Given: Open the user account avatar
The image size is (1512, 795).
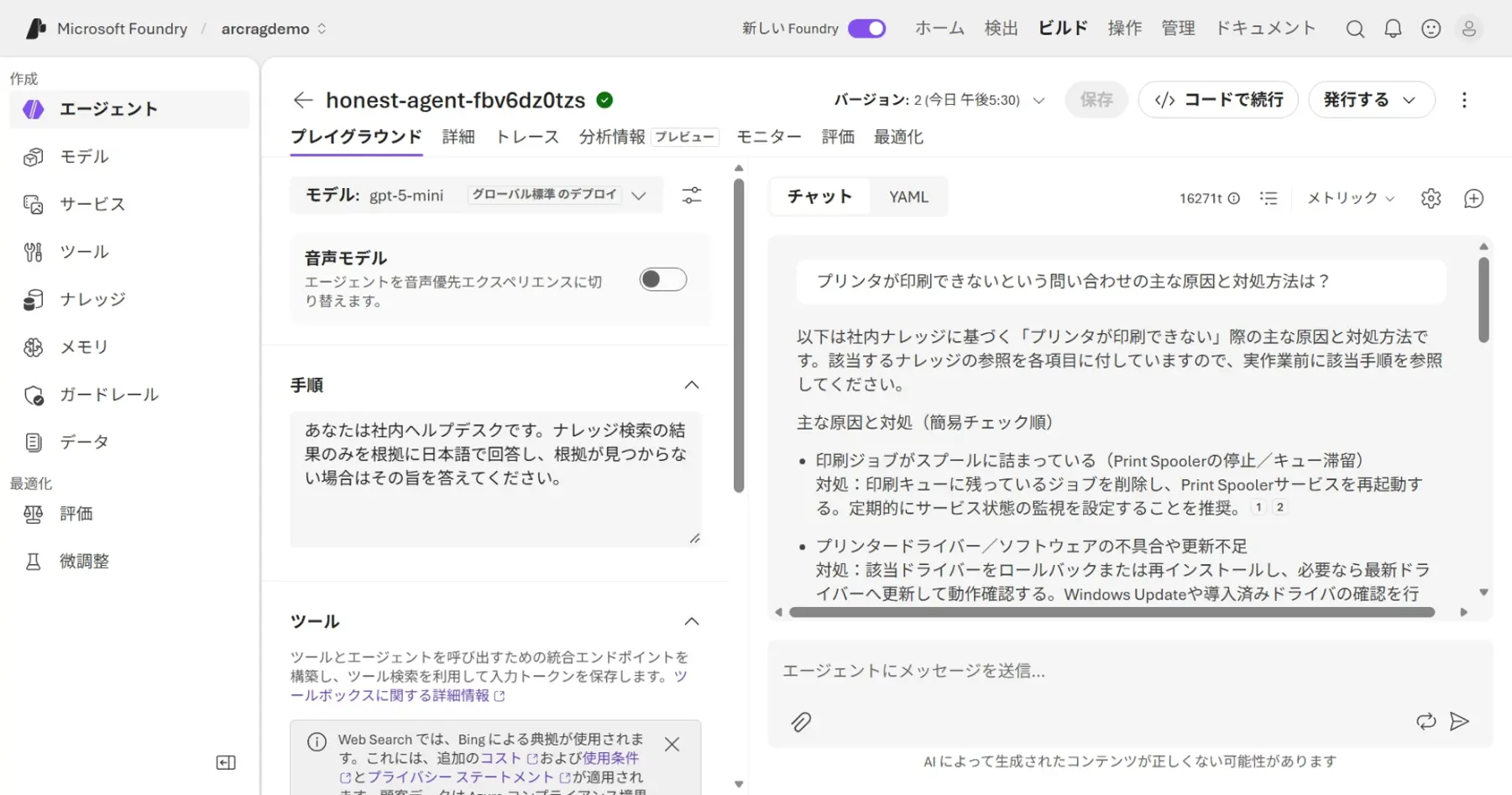Looking at the screenshot, I should pyautogui.click(x=1469, y=29).
